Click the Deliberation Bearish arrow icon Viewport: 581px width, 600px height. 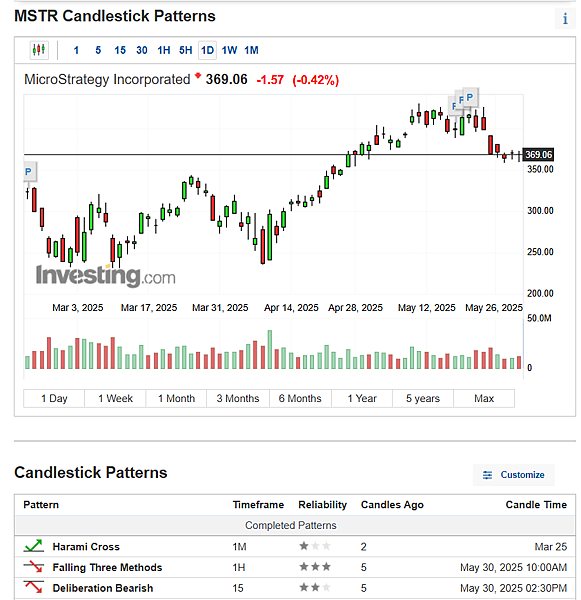[34, 587]
